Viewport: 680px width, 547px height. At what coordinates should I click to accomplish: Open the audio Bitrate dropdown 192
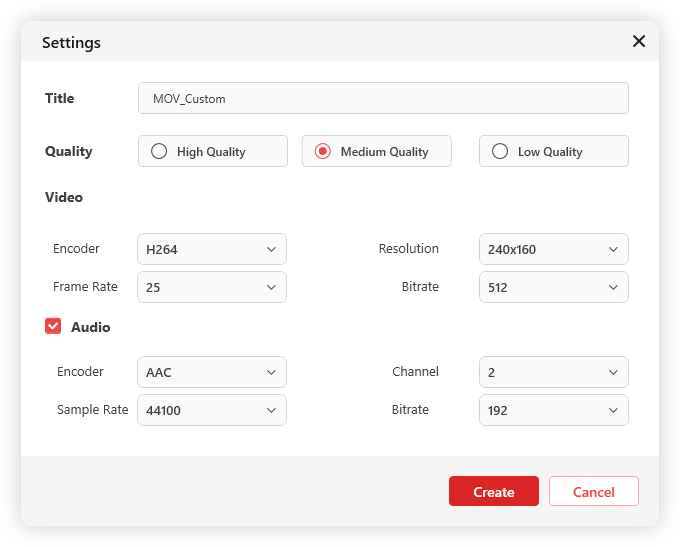(553, 410)
